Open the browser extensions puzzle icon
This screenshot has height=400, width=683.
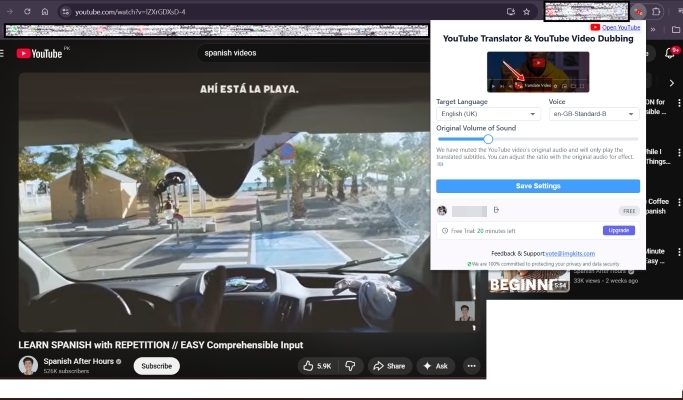(656, 12)
